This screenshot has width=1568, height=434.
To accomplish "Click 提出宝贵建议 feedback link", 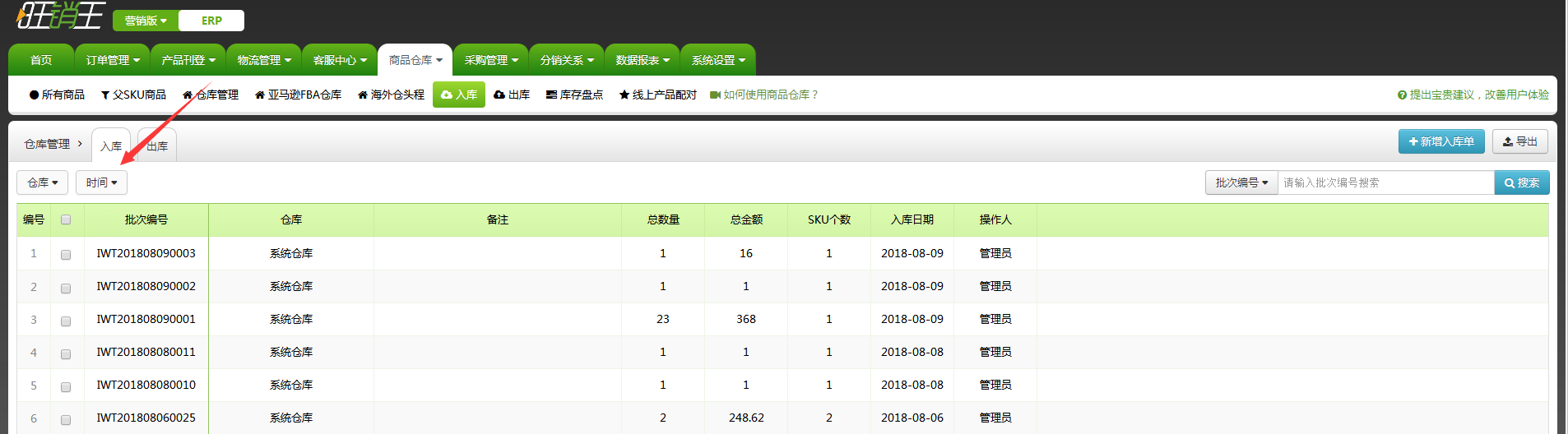I will click(x=1473, y=95).
